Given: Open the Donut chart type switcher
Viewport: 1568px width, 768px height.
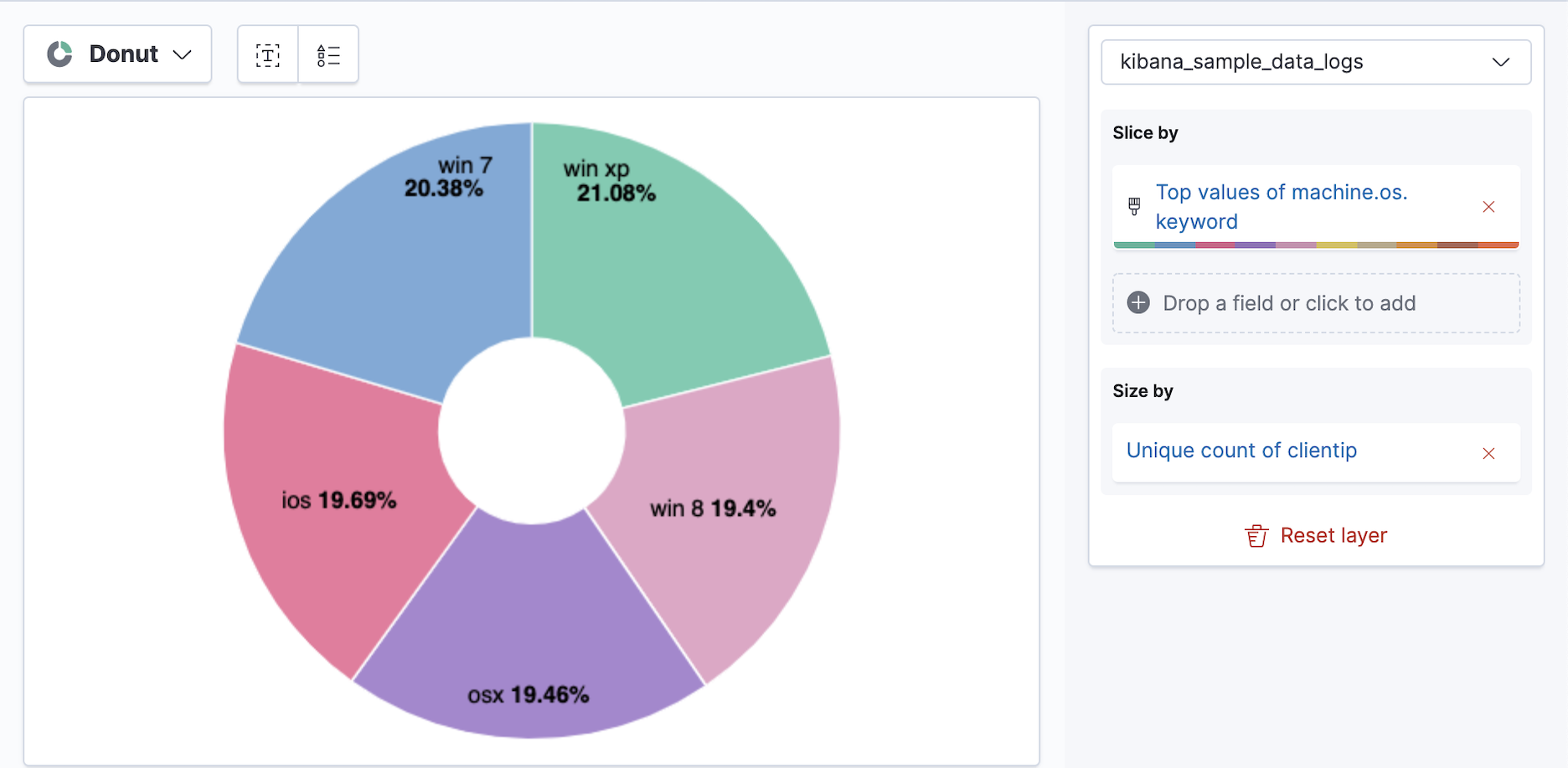Looking at the screenshot, I should pyautogui.click(x=118, y=54).
